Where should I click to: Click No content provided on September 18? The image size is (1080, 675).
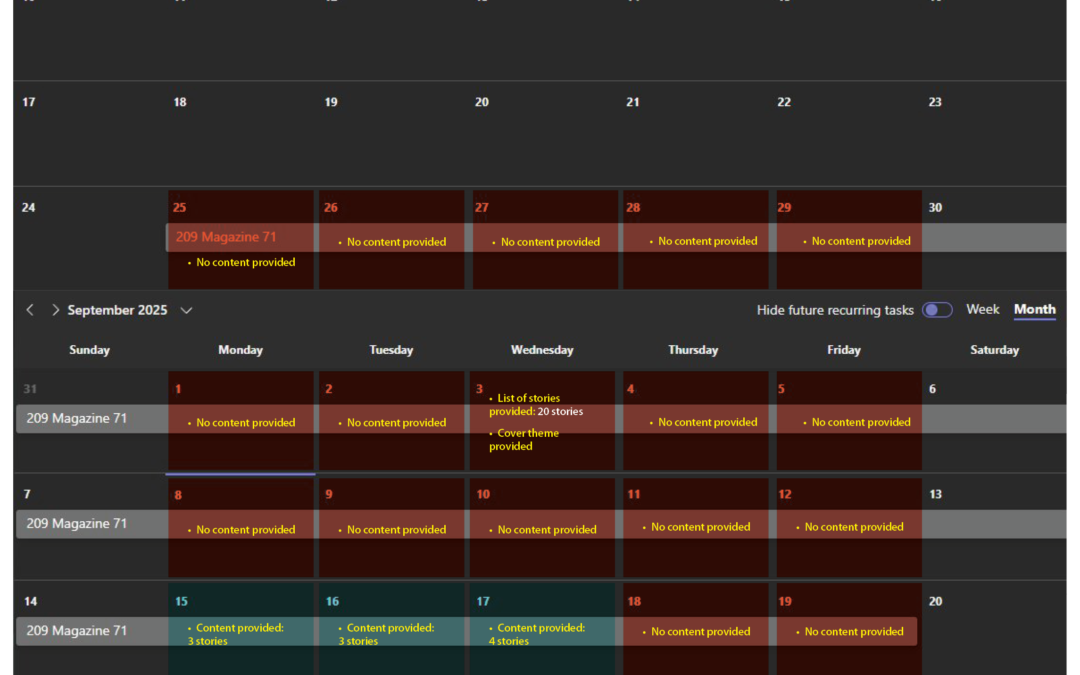pyautogui.click(x=700, y=632)
